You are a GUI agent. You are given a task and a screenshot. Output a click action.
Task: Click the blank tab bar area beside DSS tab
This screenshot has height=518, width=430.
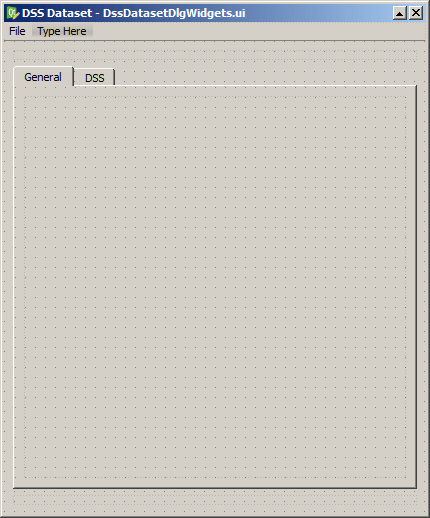pyautogui.click(x=266, y=77)
